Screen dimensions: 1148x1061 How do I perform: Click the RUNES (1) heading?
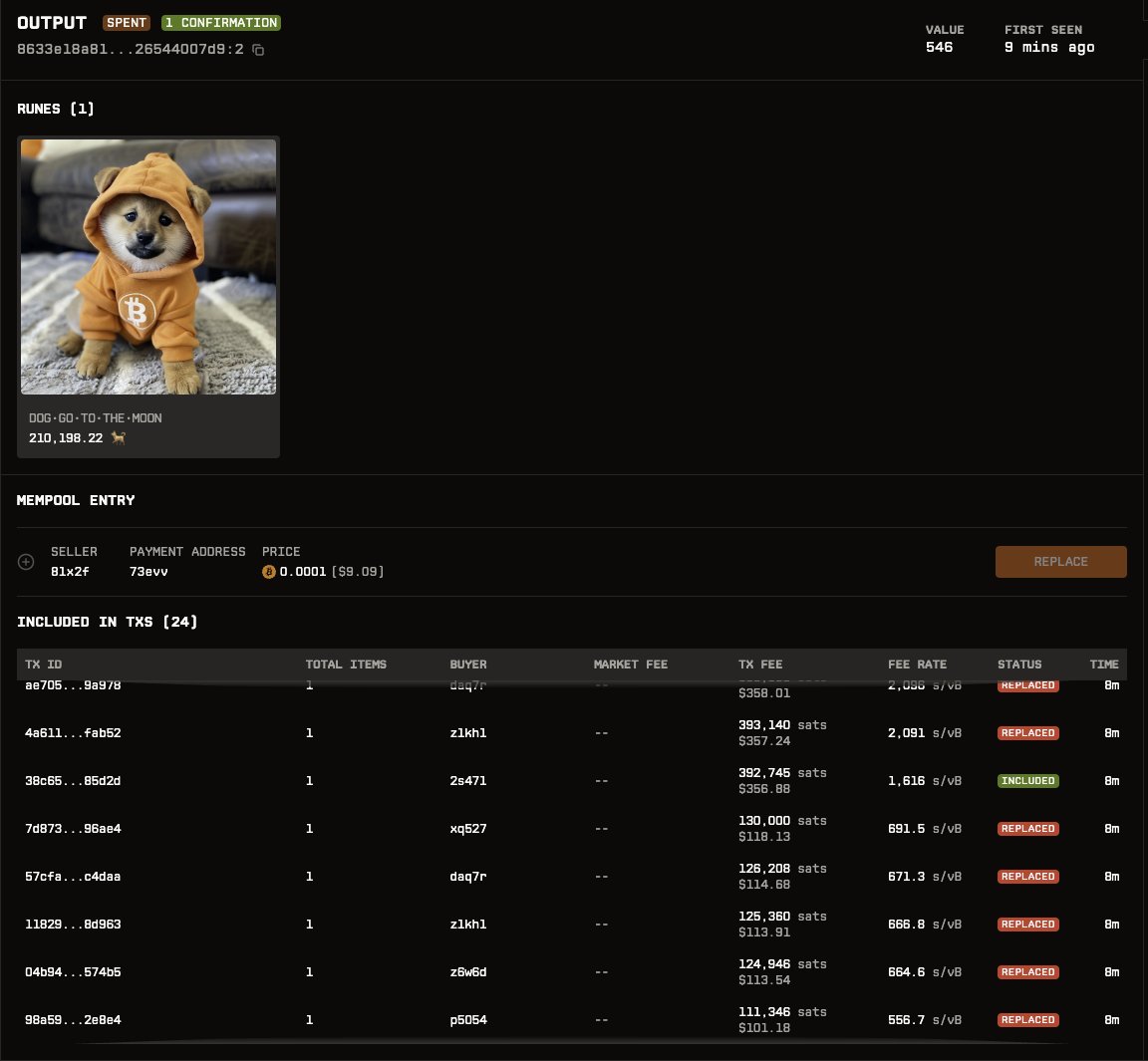point(56,109)
